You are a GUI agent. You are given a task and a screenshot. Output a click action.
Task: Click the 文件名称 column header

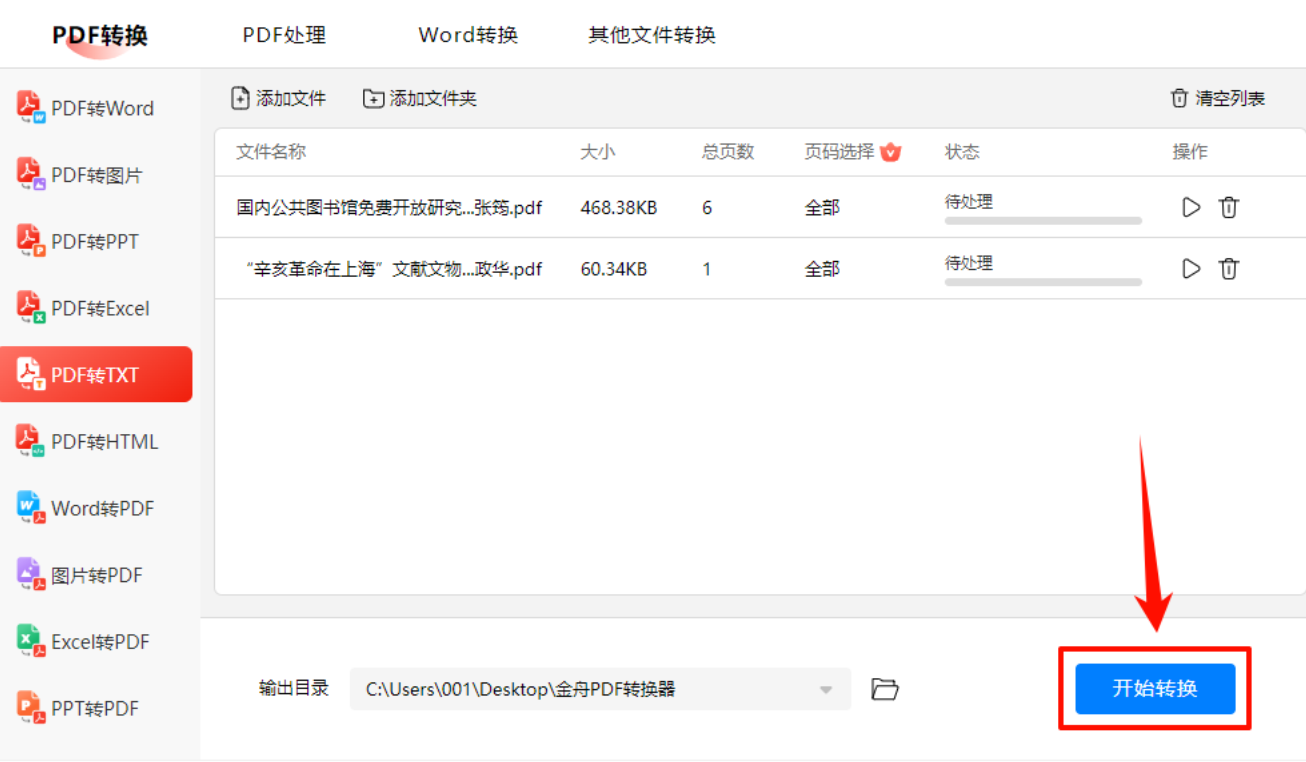(x=271, y=152)
